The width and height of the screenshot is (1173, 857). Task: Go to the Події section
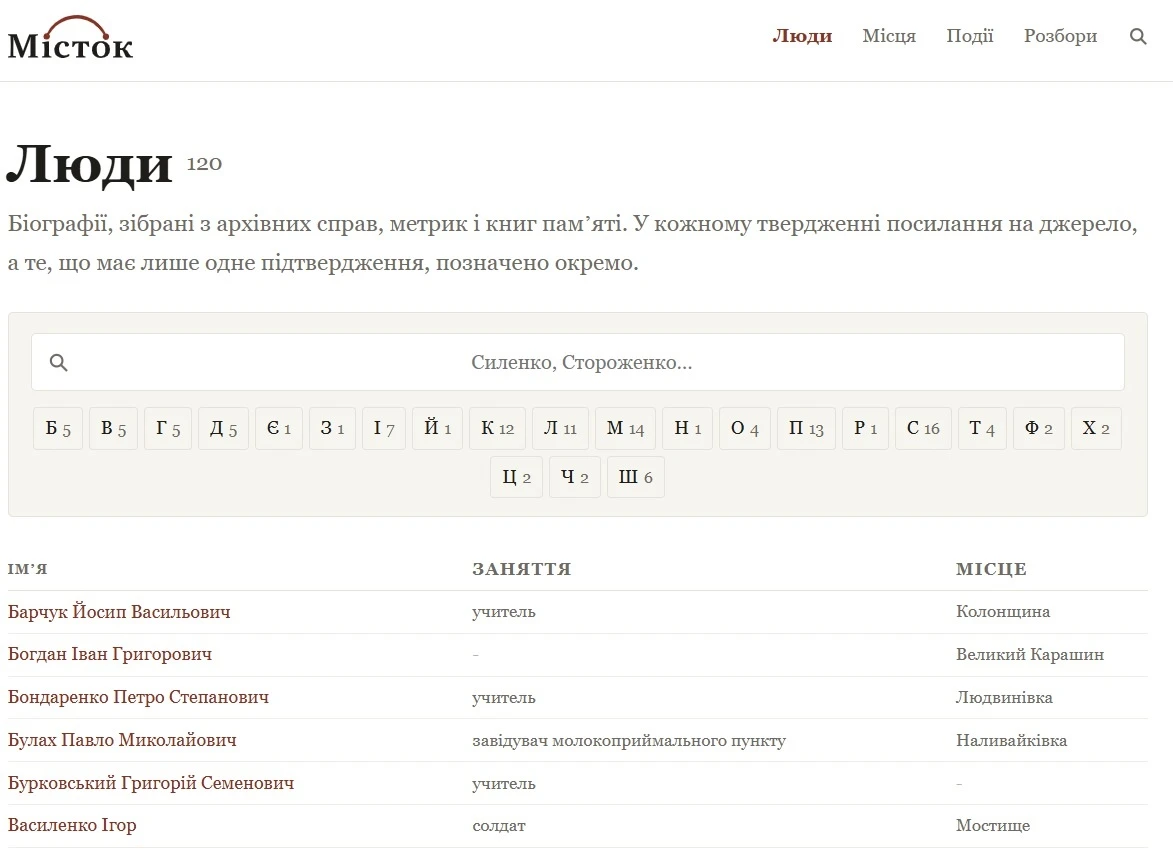tap(970, 36)
